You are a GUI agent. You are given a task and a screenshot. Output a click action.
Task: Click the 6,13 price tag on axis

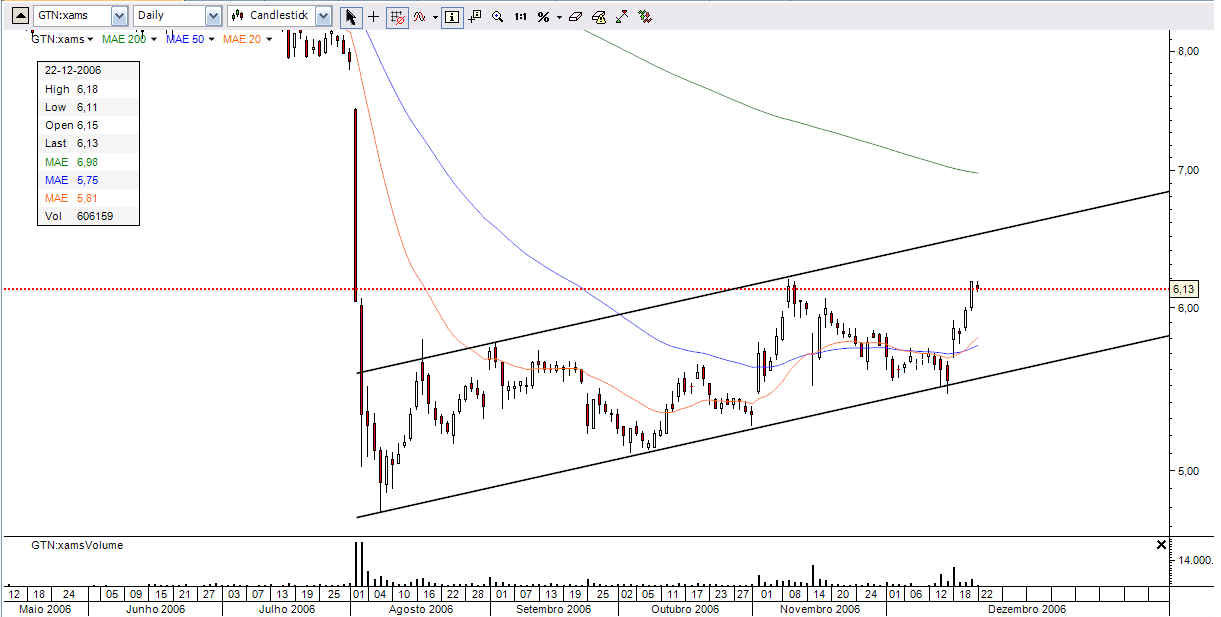click(1185, 289)
